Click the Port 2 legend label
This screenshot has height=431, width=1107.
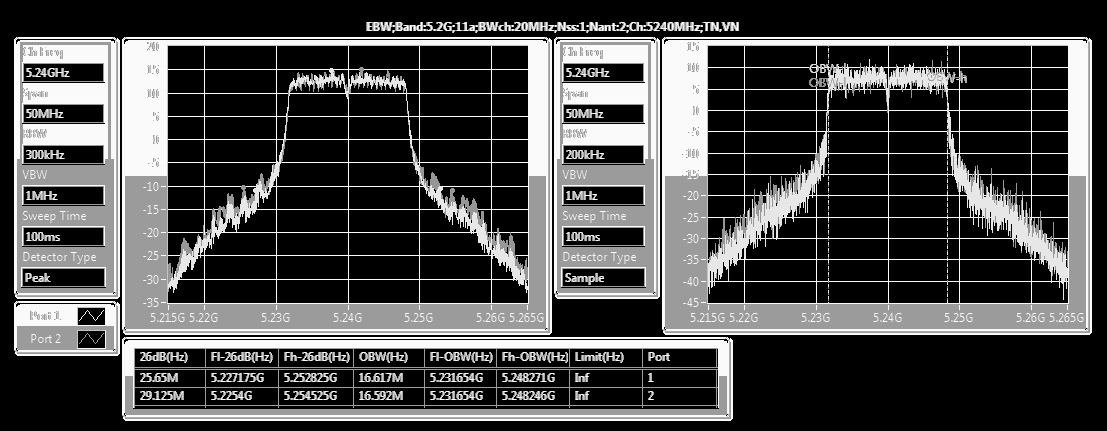[45, 339]
